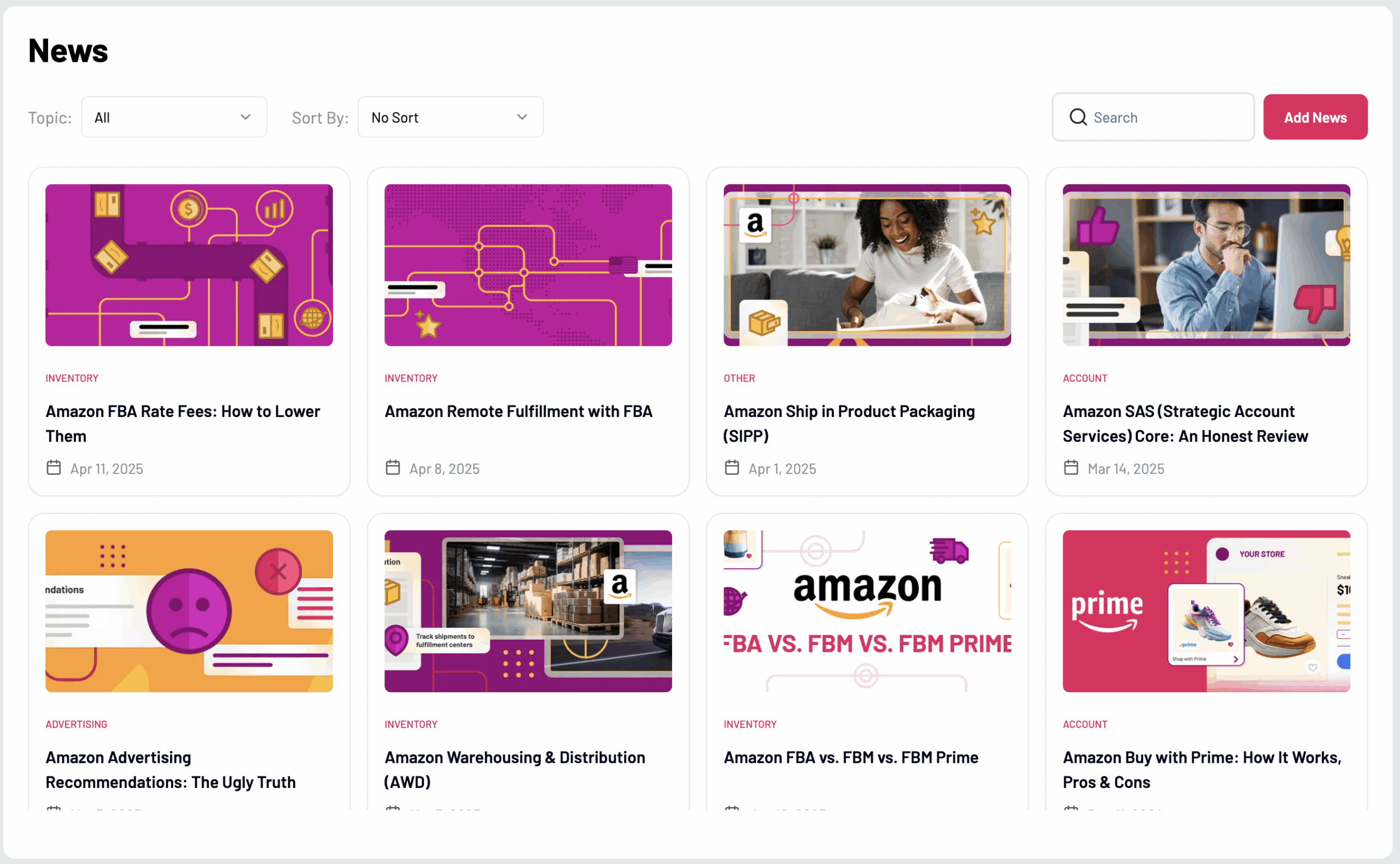
Task: Click the search magnifier icon
Action: 1077,117
